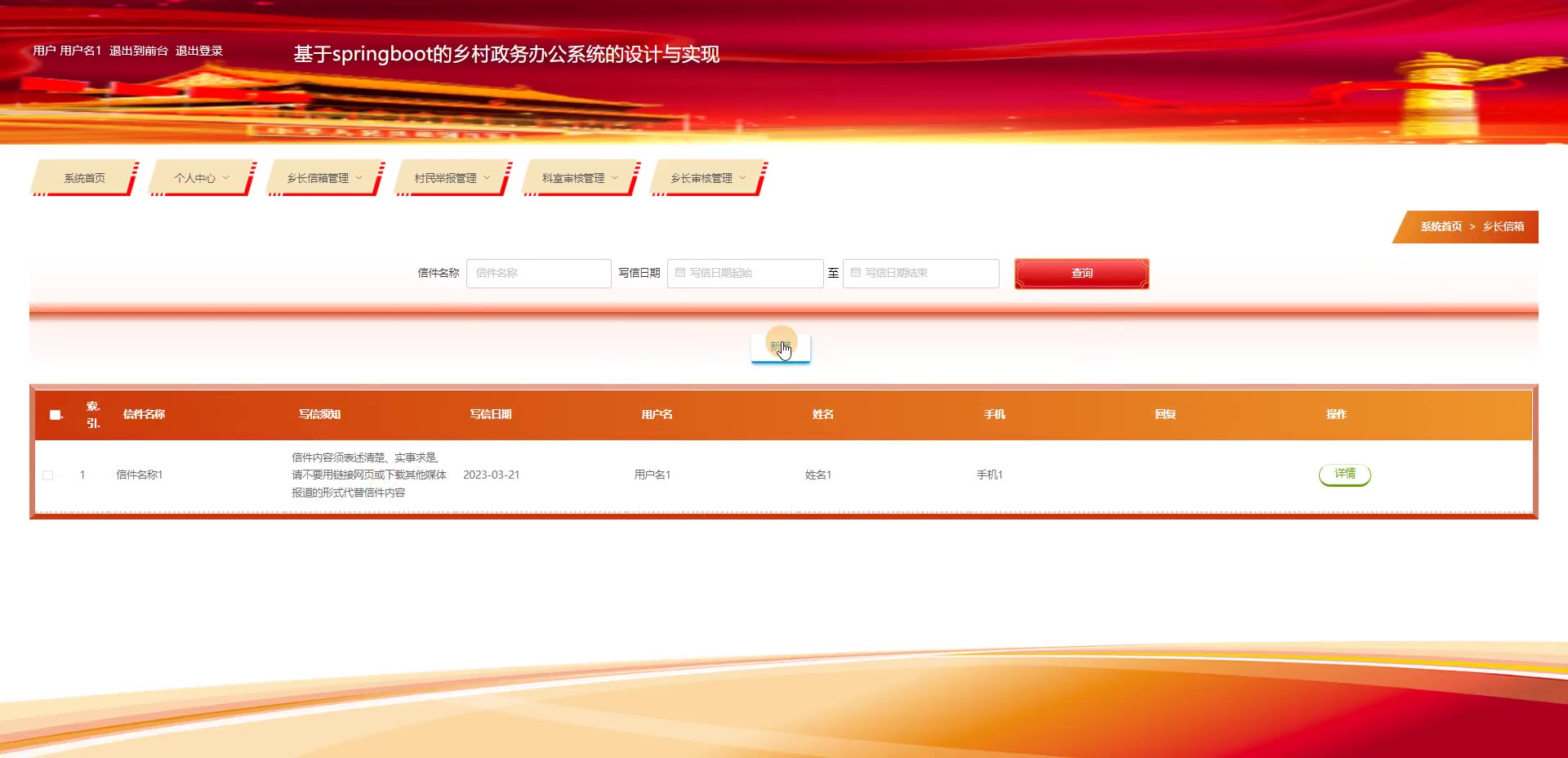
Task: Click the 退出登录 link
Action: point(199,51)
